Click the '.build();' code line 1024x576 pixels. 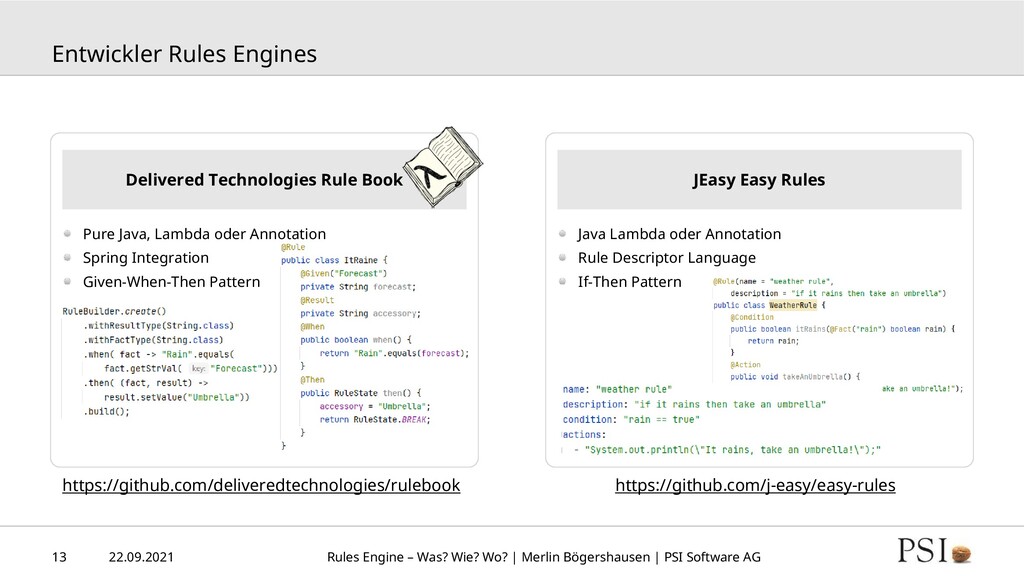click(x=106, y=411)
